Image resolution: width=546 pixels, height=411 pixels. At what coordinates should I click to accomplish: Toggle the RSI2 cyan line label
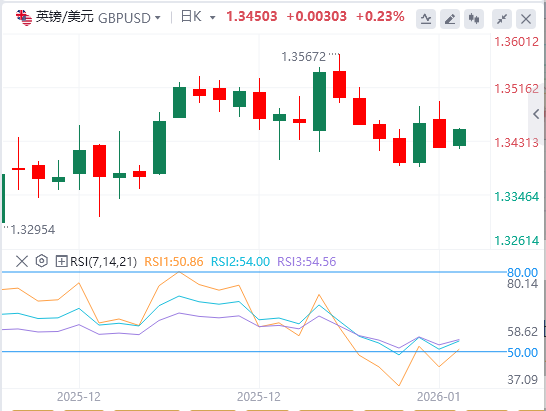point(240,262)
